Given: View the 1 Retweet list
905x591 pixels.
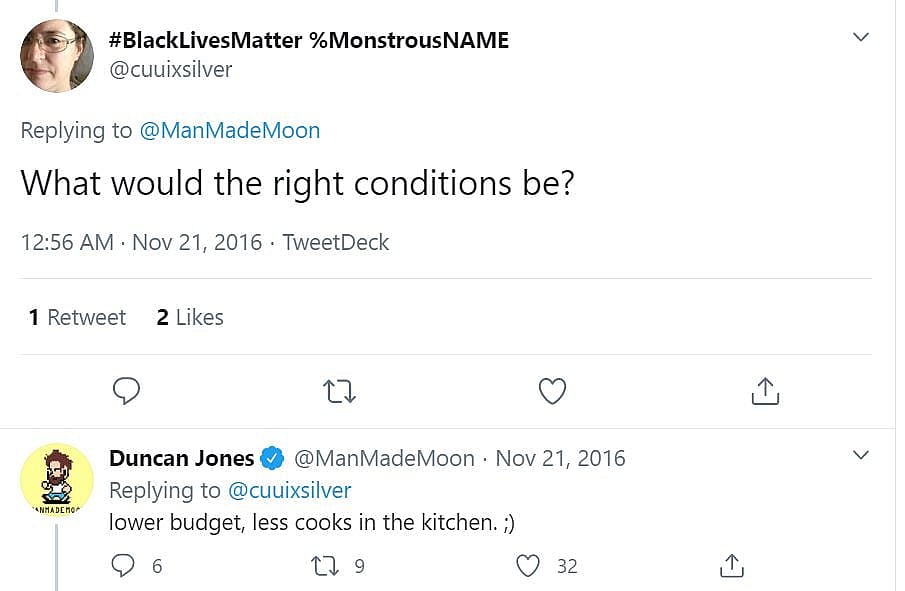Looking at the screenshot, I should coord(78,317).
